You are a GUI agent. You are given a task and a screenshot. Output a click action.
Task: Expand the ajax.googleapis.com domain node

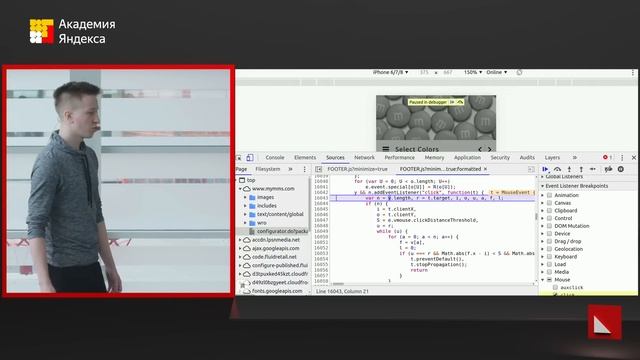[x=240, y=249]
